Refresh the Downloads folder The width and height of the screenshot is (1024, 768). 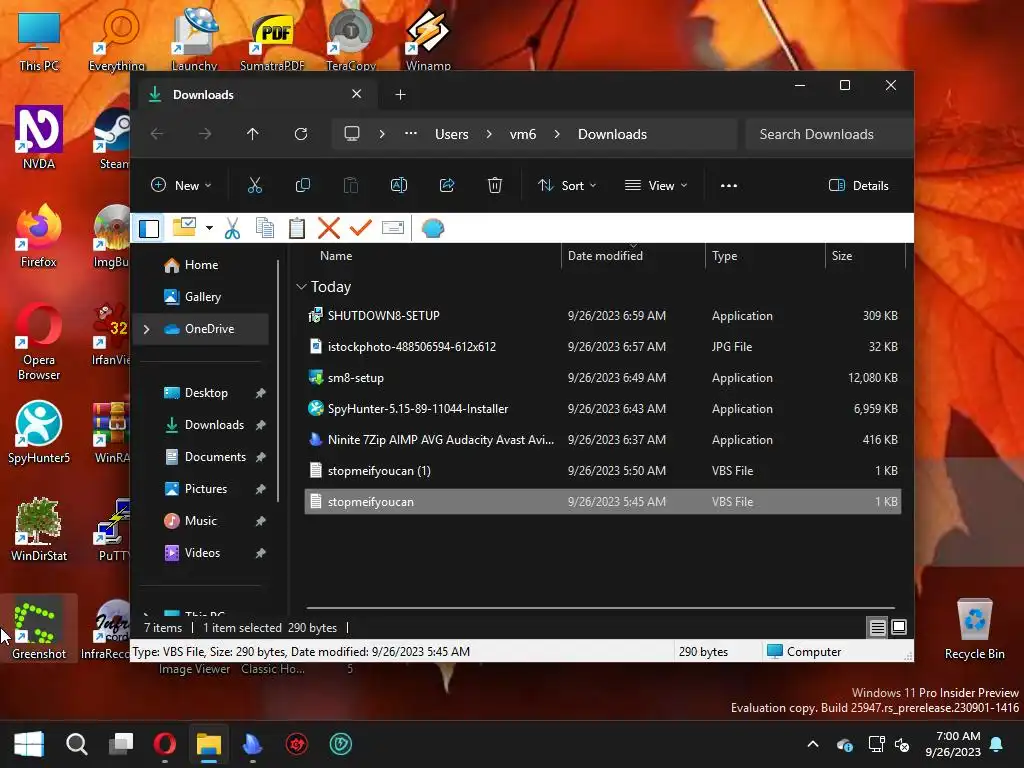click(x=300, y=134)
